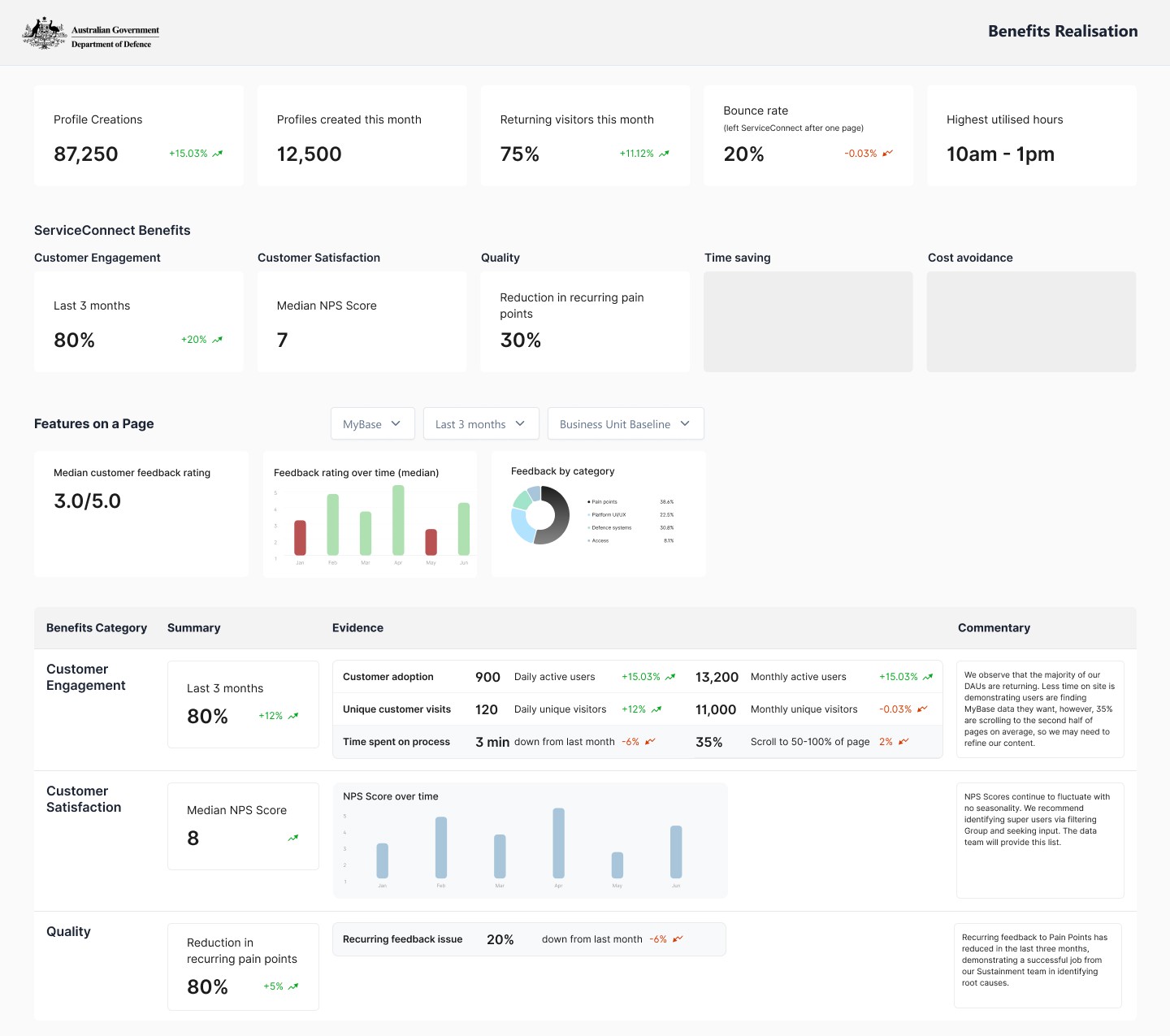The height and width of the screenshot is (1036, 1170).
Task: Click the red arrow in Recurring feedback issue row
Action: click(x=678, y=939)
